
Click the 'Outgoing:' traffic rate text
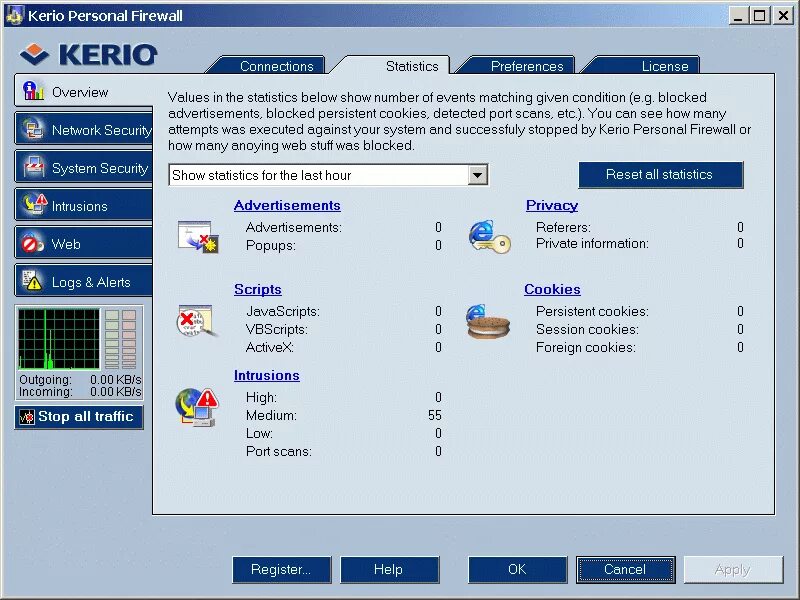[80, 380]
